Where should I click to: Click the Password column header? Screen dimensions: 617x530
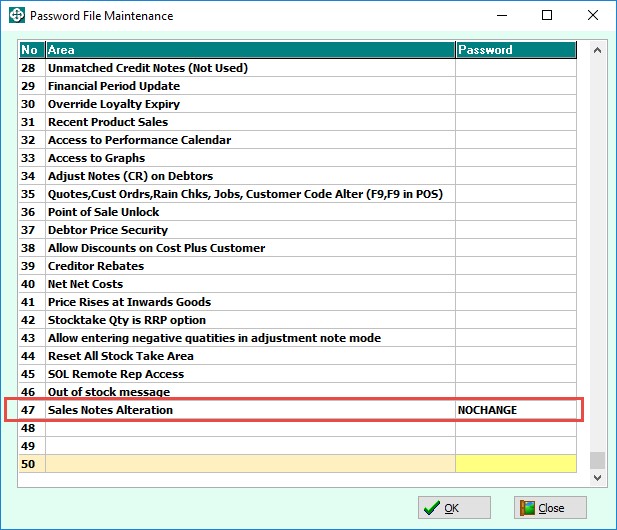tap(516, 50)
